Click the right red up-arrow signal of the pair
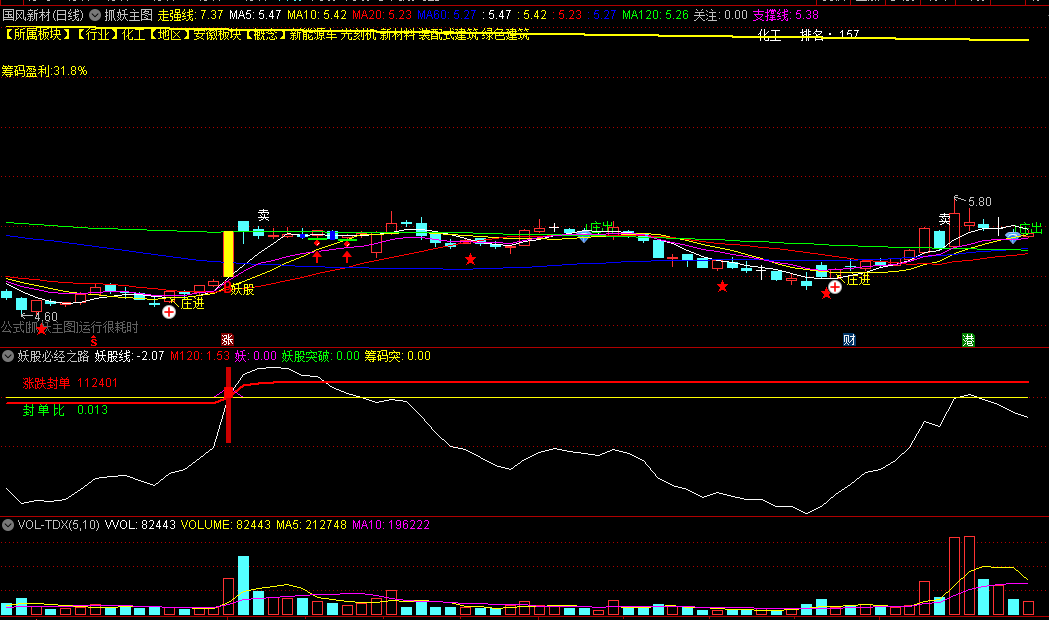Image resolution: width=1049 pixels, height=620 pixels. [x=347, y=255]
